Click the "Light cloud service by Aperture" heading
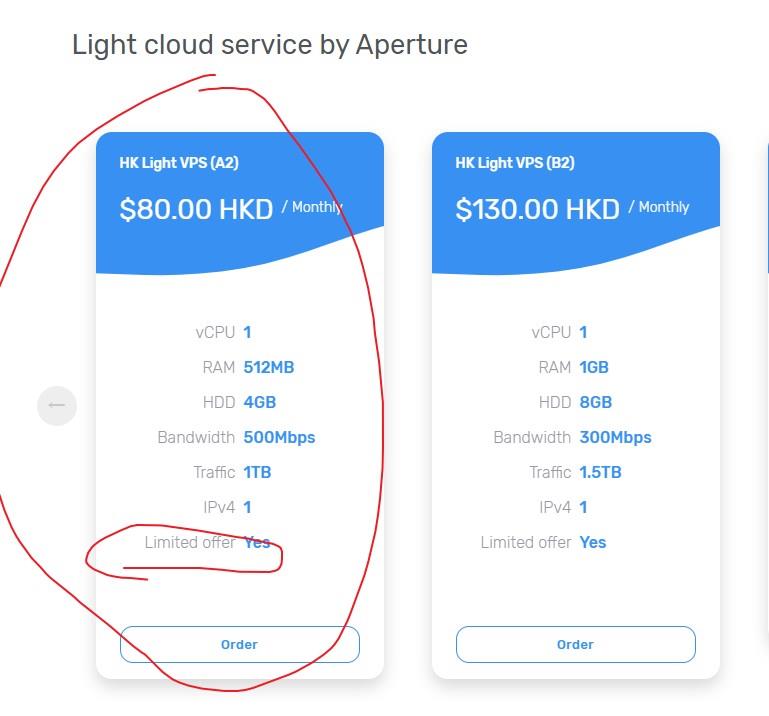The width and height of the screenshot is (769, 716). (x=270, y=45)
